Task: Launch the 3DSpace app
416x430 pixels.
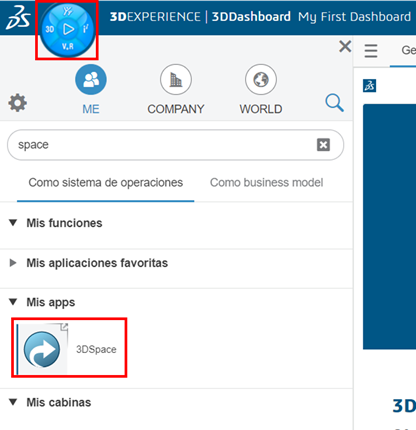Action: pos(69,348)
